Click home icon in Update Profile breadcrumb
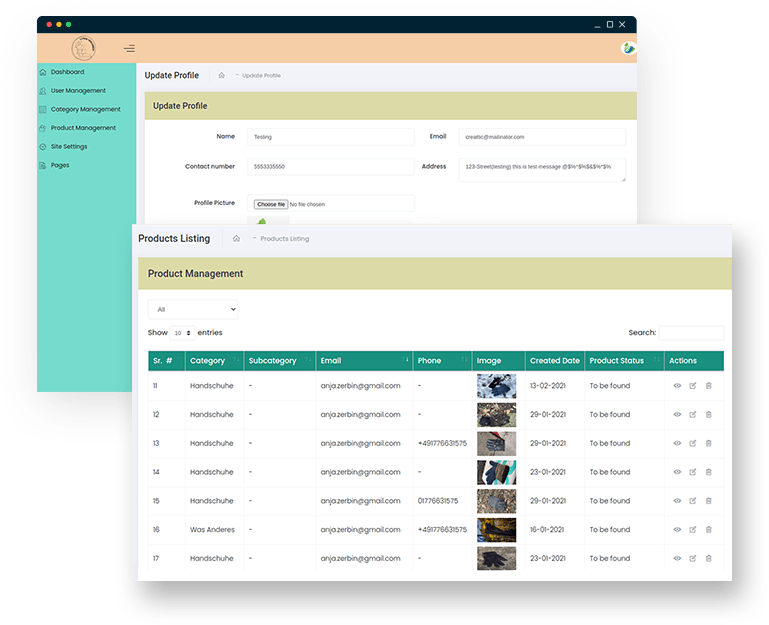Screen dimensions: 769x625 (x=221, y=76)
